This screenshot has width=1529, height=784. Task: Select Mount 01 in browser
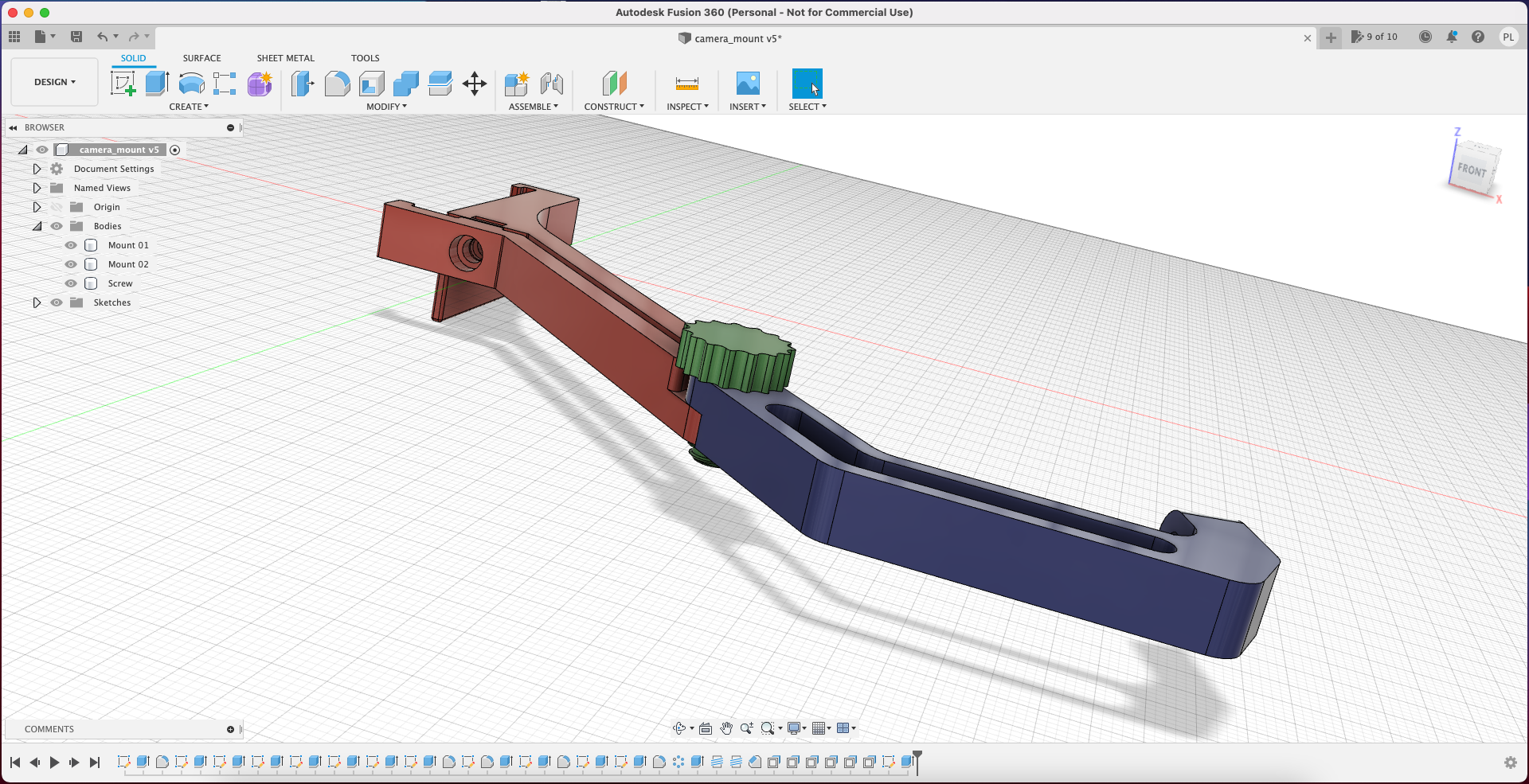coord(128,245)
